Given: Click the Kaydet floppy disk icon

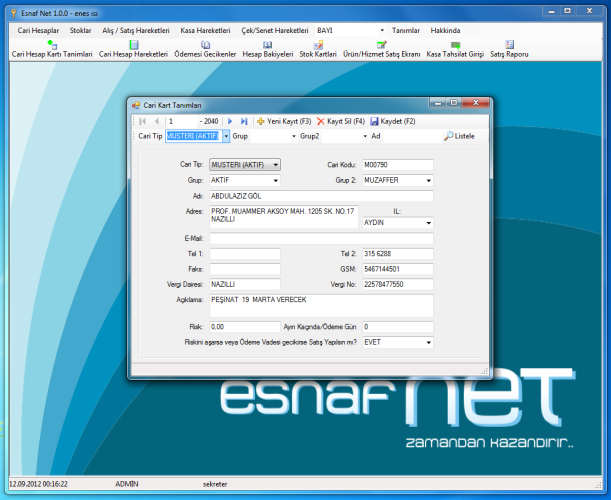Looking at the screenshot, I should pyautogui.click(x=374, y=121).
